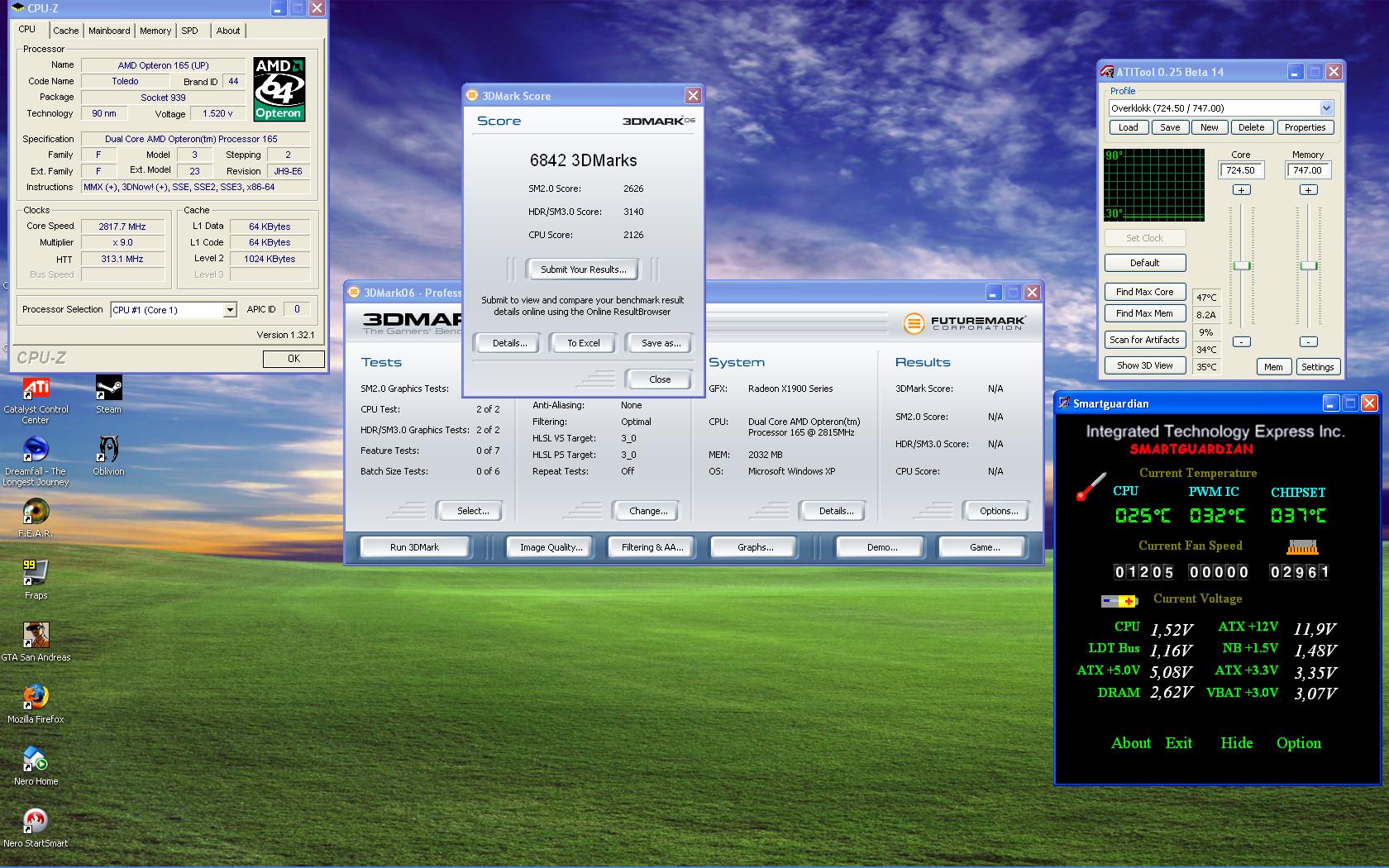Switch to the Mainboard tab in CPU-Z

pyautogui.click(x=109, y=31)
